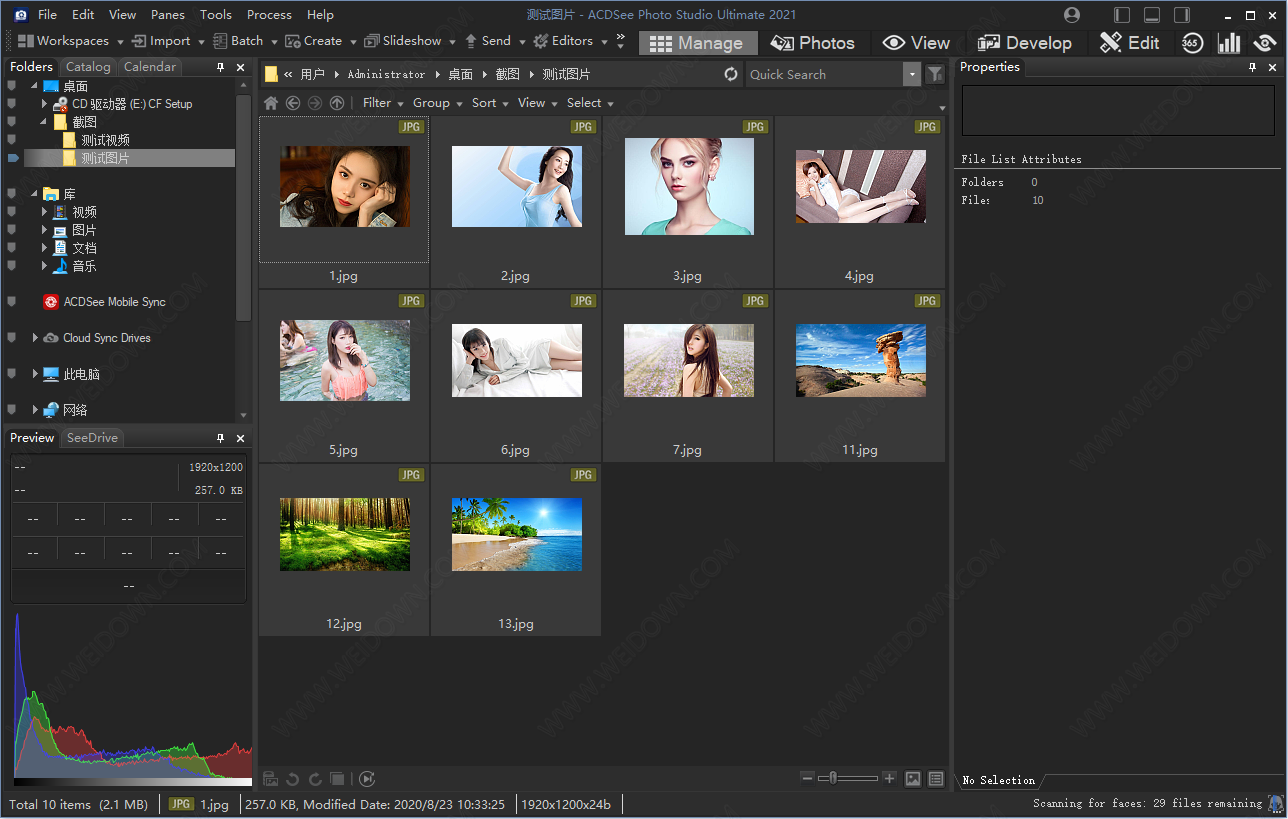Go to the home folder icon
Image resolution: width=1288 pixels, height=819 pixels.
click(x=271, y=103)
